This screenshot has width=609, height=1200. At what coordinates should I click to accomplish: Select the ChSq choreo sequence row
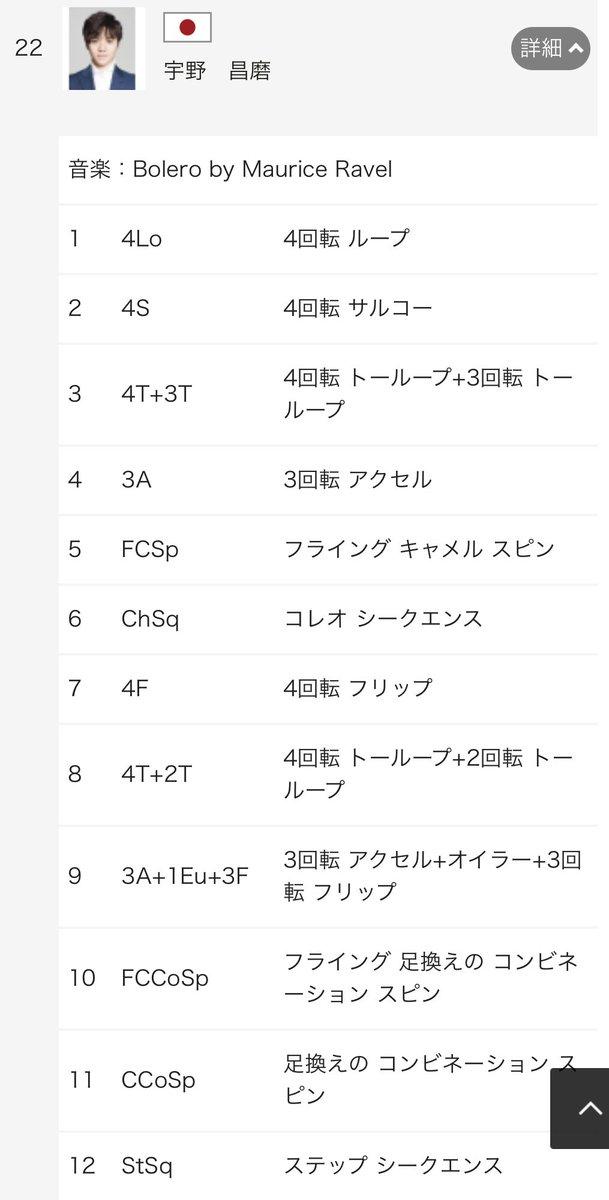(328, 618)
